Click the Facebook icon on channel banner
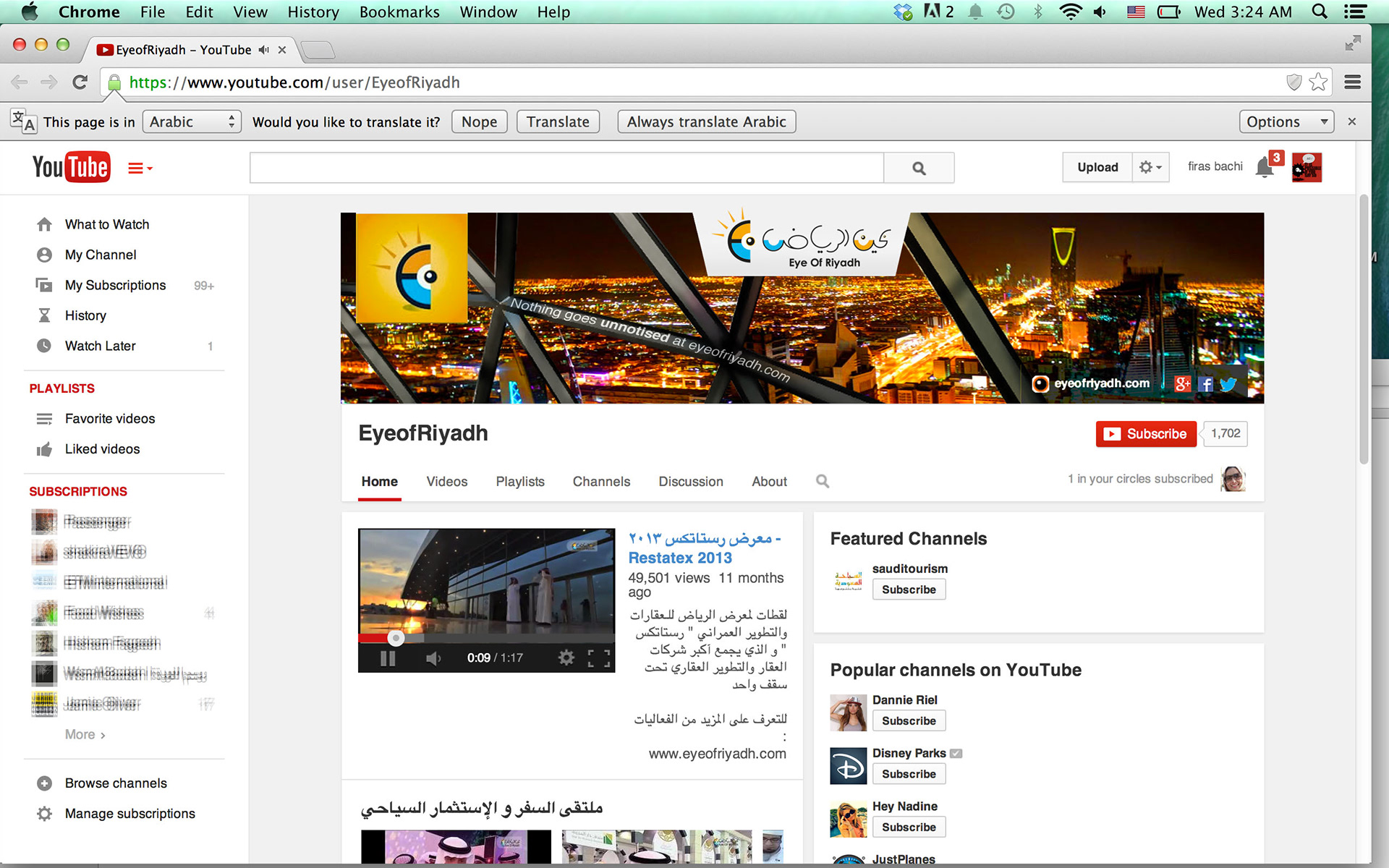Viewport: 1389px width, 868px height. pyautogui.click(x=1205, y=384)
